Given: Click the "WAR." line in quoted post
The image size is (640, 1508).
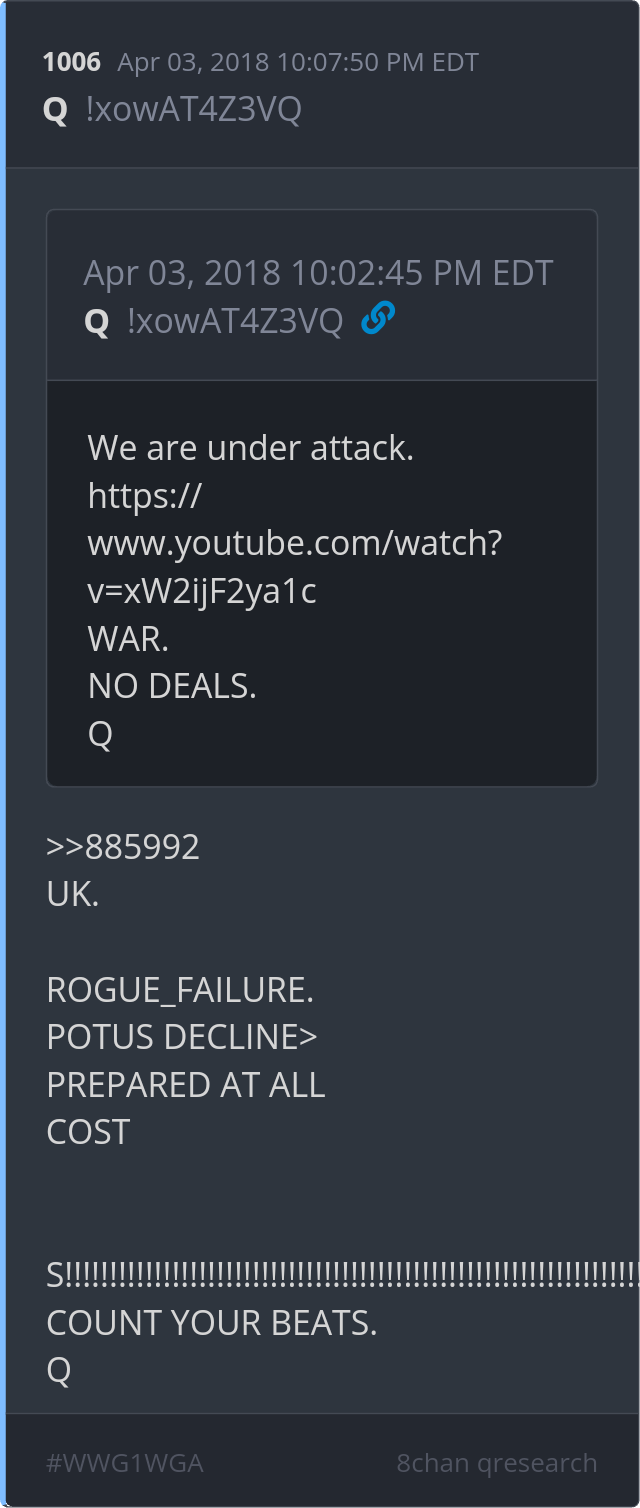Looking at the screenshot, I should [x=128, y=638].
